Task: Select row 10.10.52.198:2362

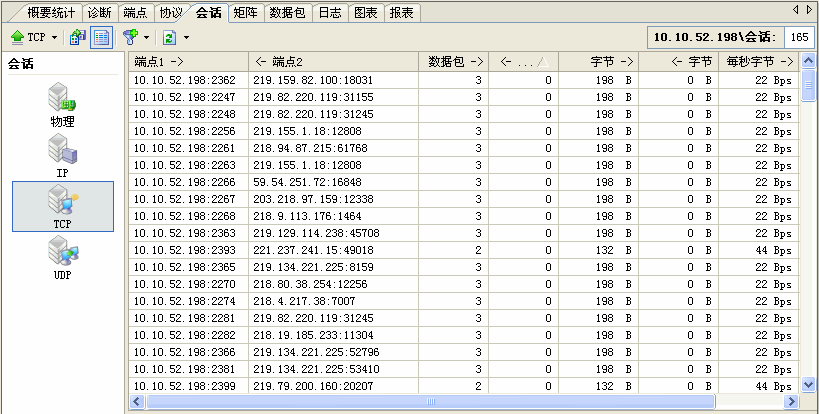Action: 464,80
